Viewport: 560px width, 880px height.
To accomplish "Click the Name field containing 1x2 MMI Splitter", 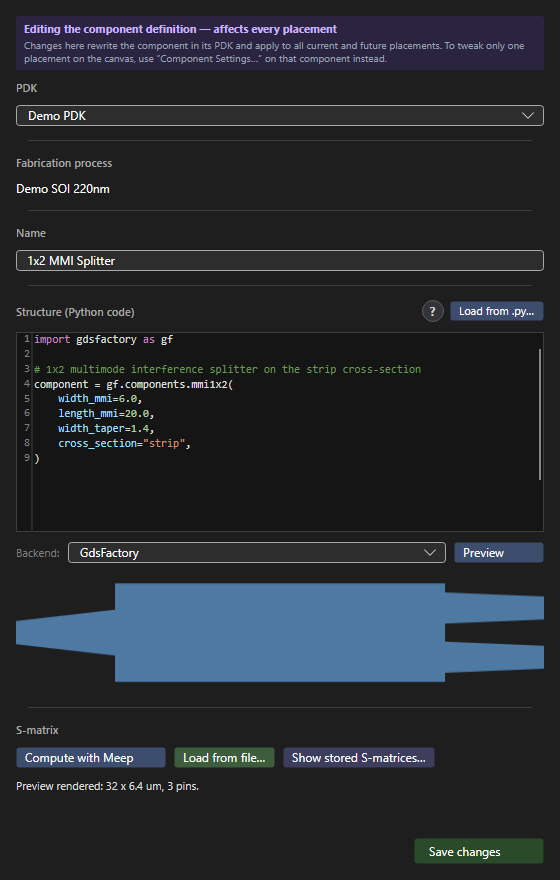I will [279, 260].
